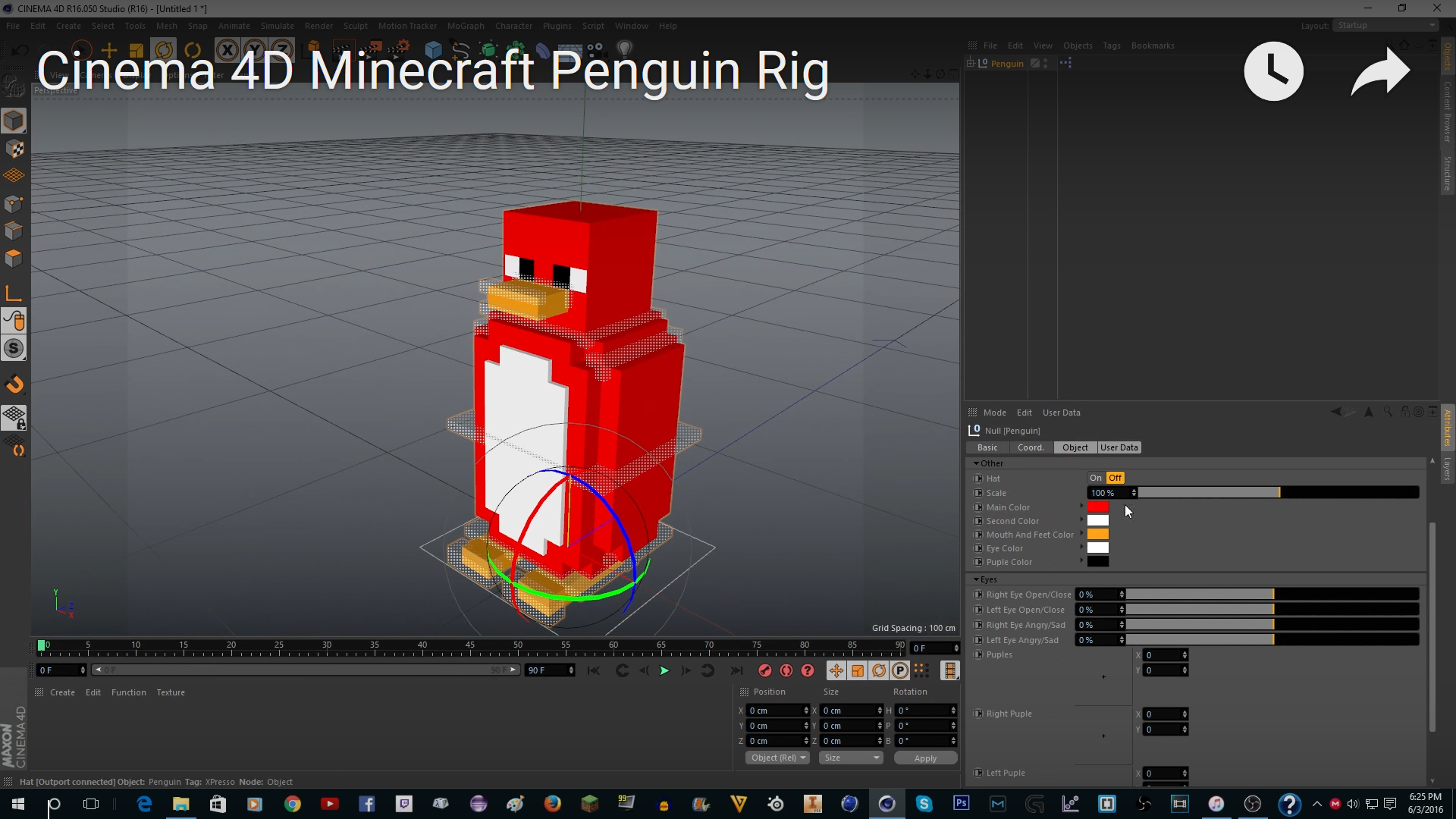Go to previous key
The height and width of the screenshot is (819, 1456).
621,670
